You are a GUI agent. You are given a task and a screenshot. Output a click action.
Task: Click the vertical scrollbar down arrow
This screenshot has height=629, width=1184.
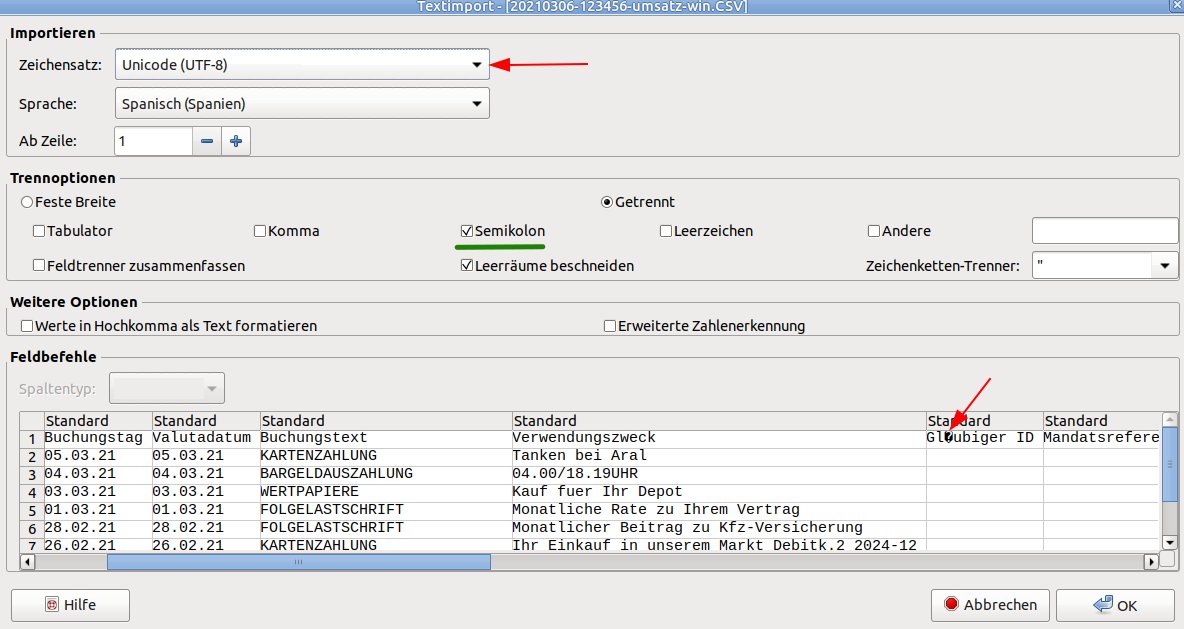1170,542
